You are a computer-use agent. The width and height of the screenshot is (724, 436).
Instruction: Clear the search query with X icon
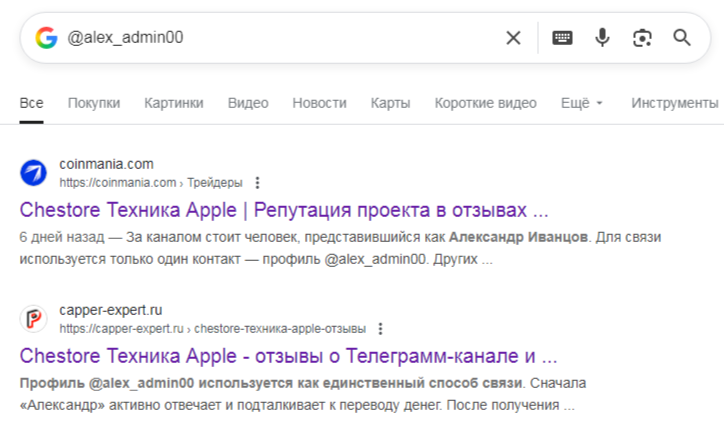tap(513, 38)
